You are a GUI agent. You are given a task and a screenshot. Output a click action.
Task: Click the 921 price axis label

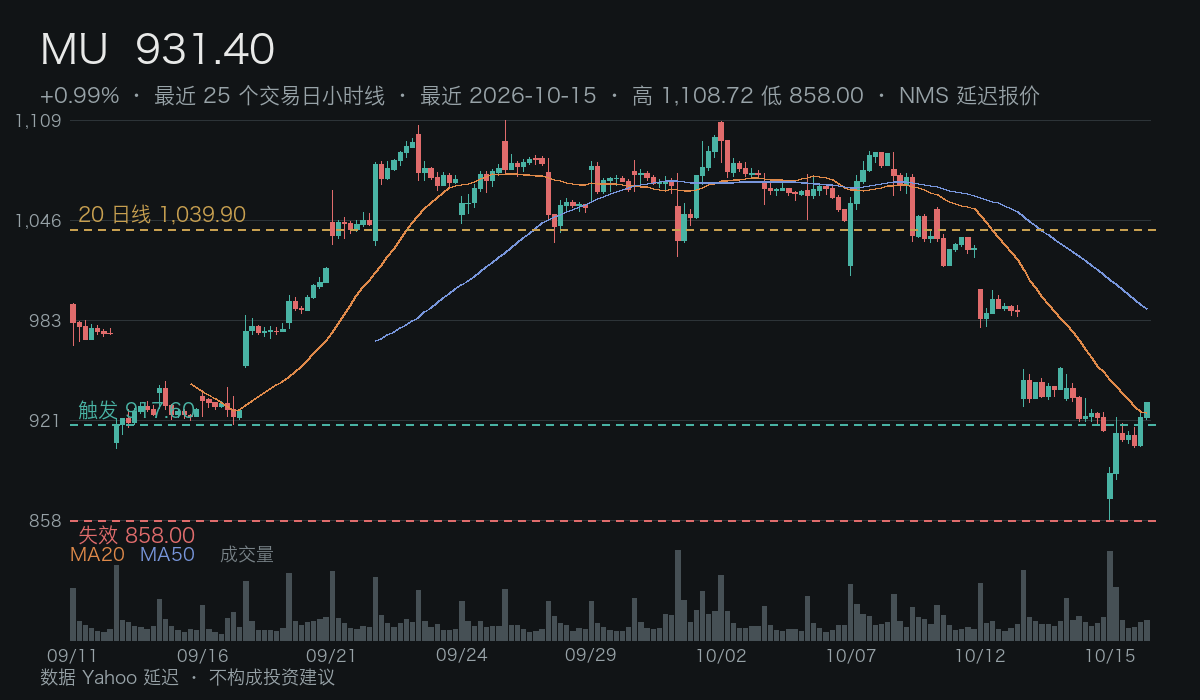[x=46, y=421]
